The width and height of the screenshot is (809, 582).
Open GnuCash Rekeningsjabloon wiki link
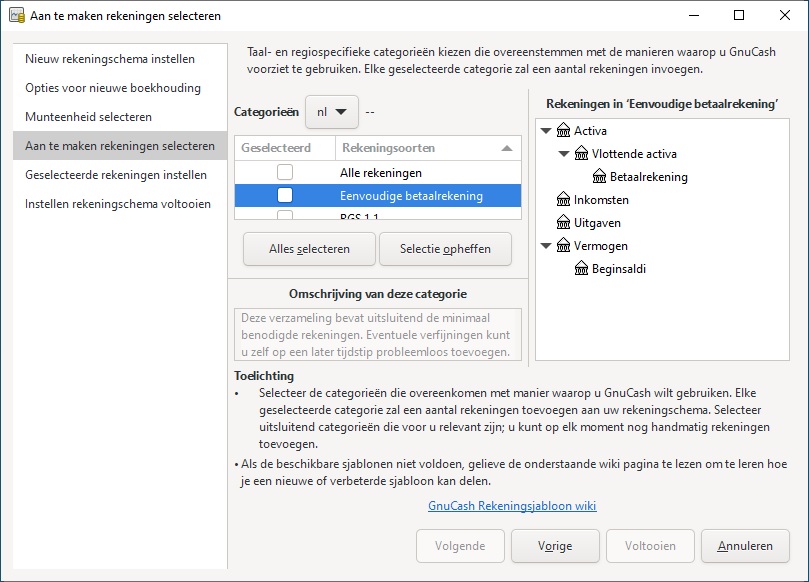512,506
